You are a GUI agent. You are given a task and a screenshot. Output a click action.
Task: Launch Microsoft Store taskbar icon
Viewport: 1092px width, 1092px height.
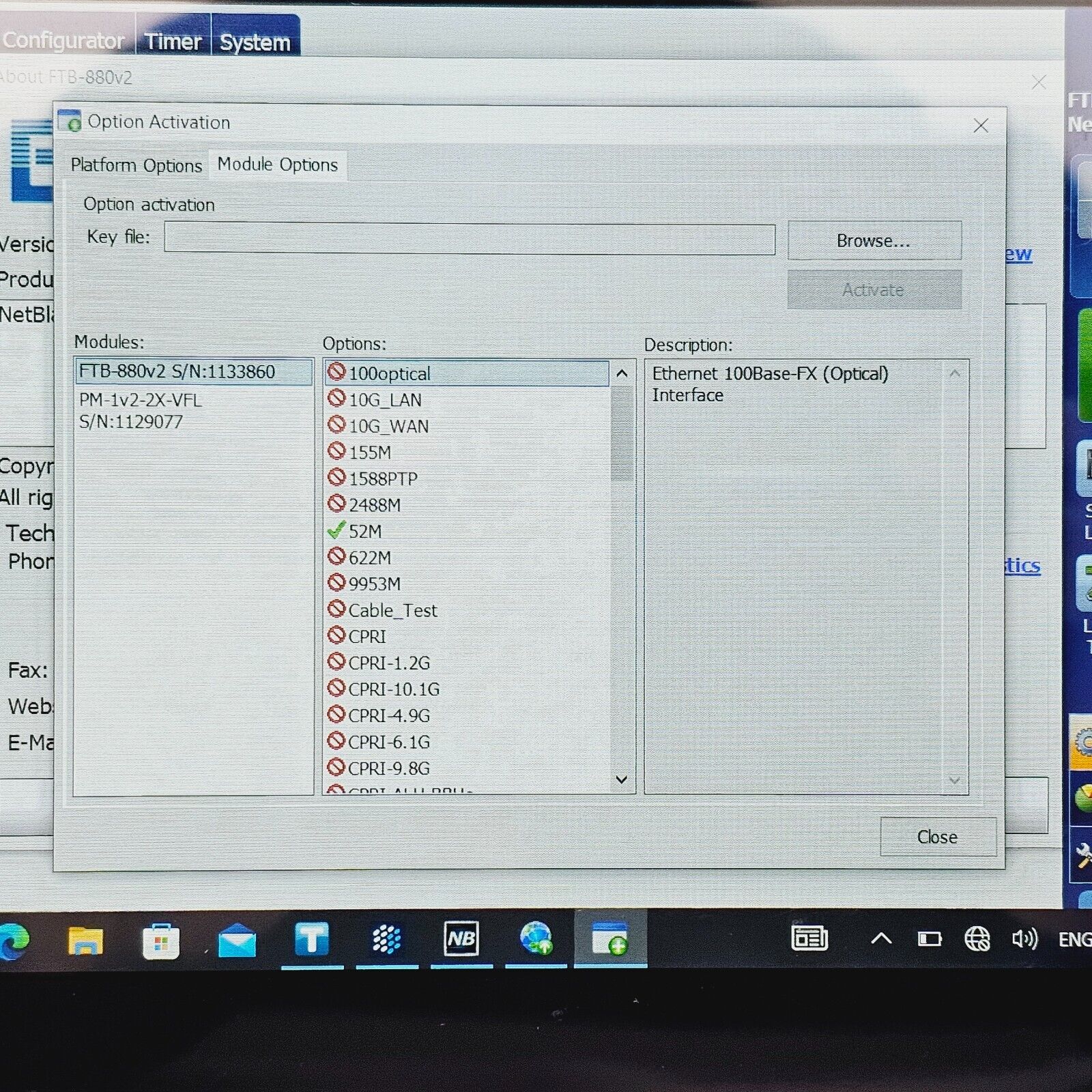(161, 942)
